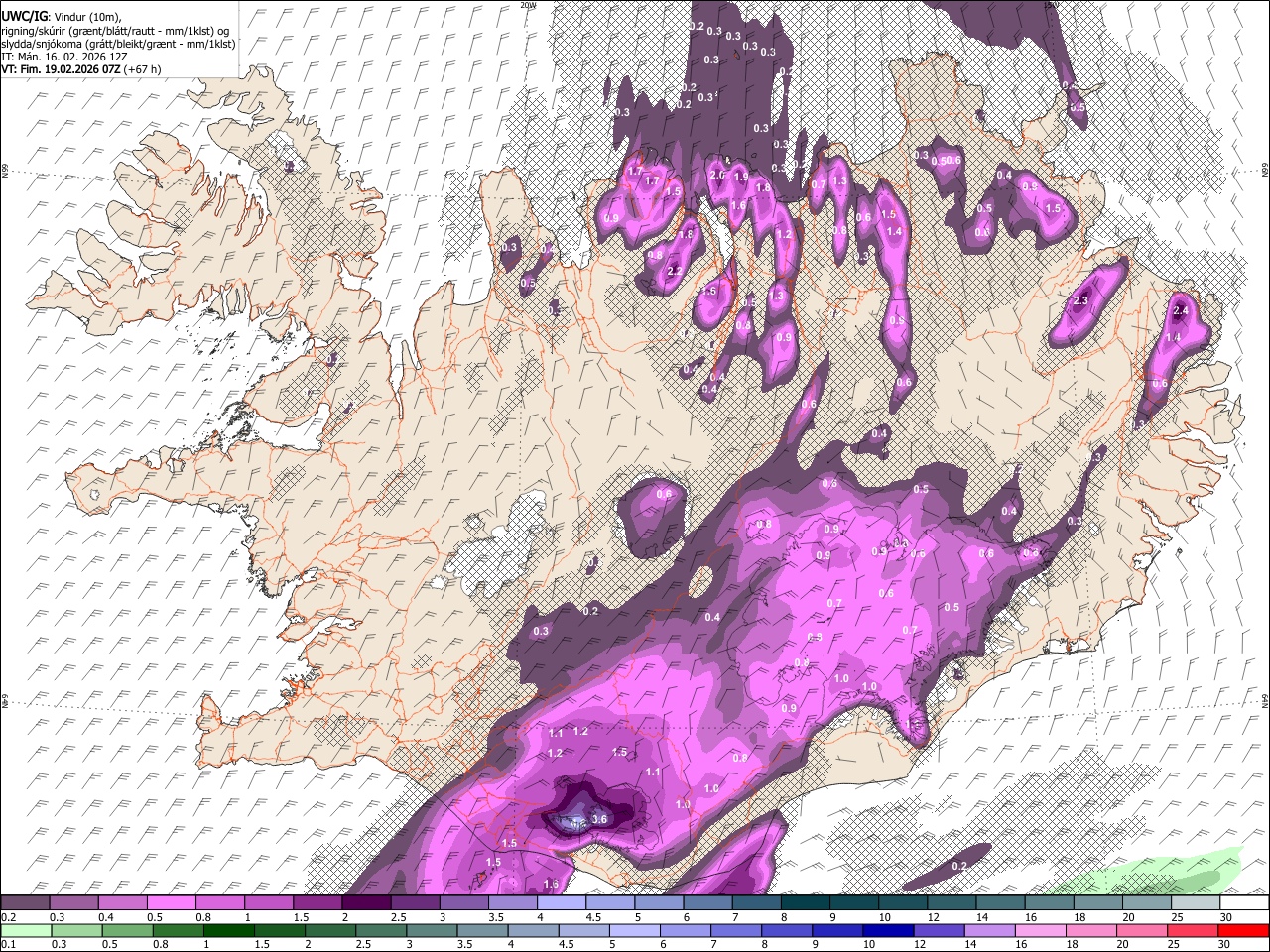This screenshot has height=952, width=1270.
Task: Pick the pale green rain scale swatch at 0.1
Action: pyautogui.click(x=25, y=930)
